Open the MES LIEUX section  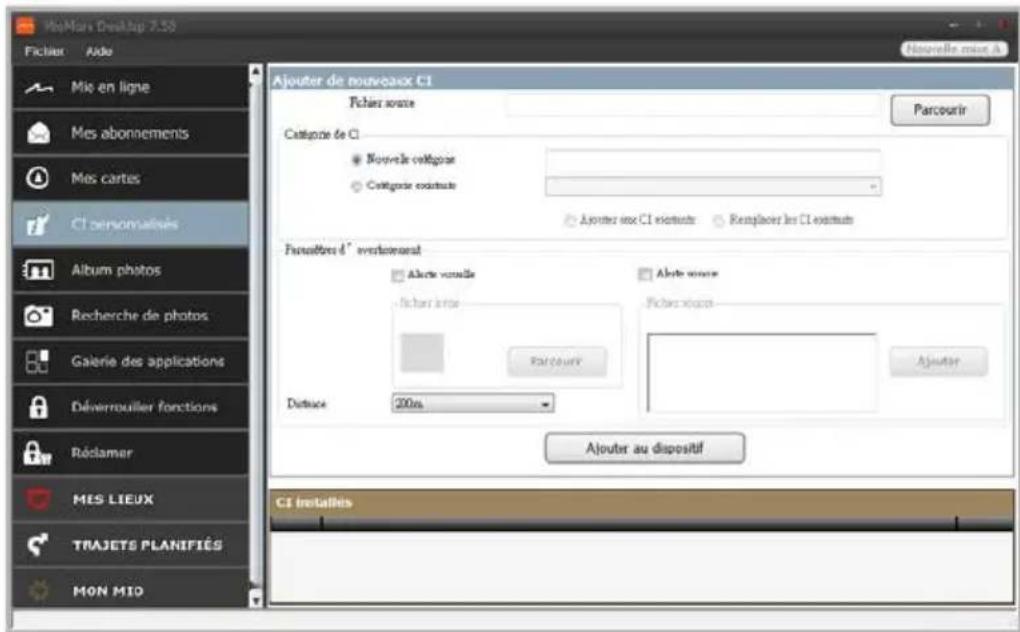(x=130, y=499)
